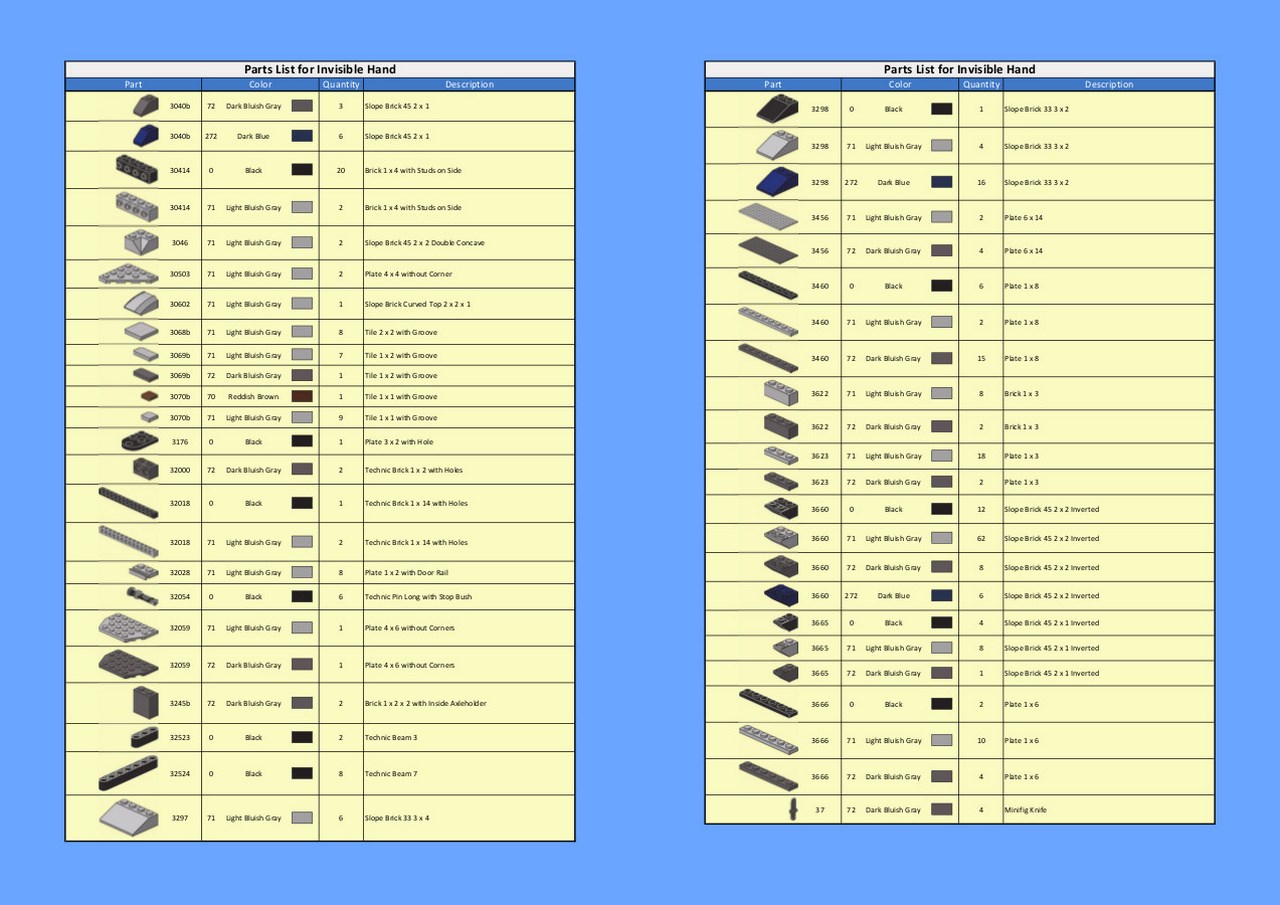The image size is (1280, 905).
Task: Select the 32054 Technic pin image
Action: (x=142, y=596)
